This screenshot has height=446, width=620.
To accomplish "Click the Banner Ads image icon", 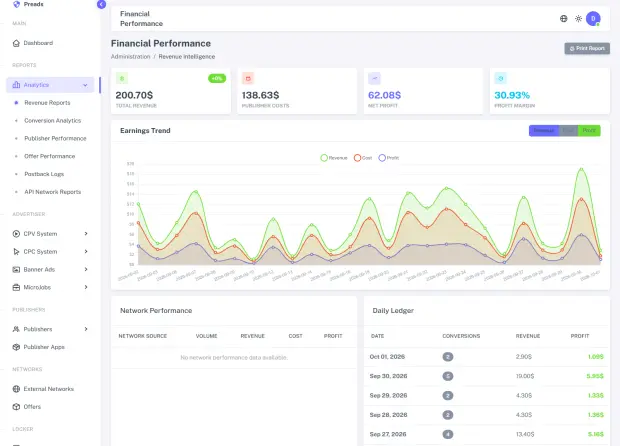I will click(x=16, y=270).
